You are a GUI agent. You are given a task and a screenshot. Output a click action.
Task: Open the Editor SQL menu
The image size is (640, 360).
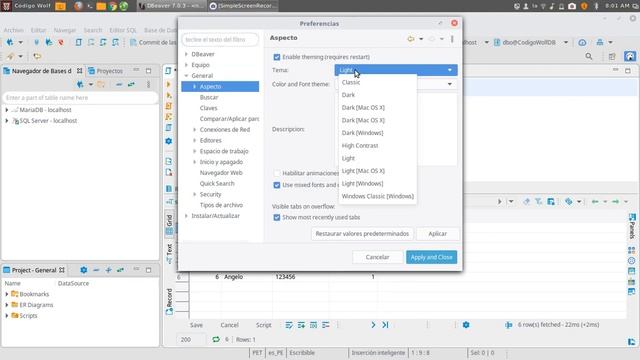click(x=123, y=30)
